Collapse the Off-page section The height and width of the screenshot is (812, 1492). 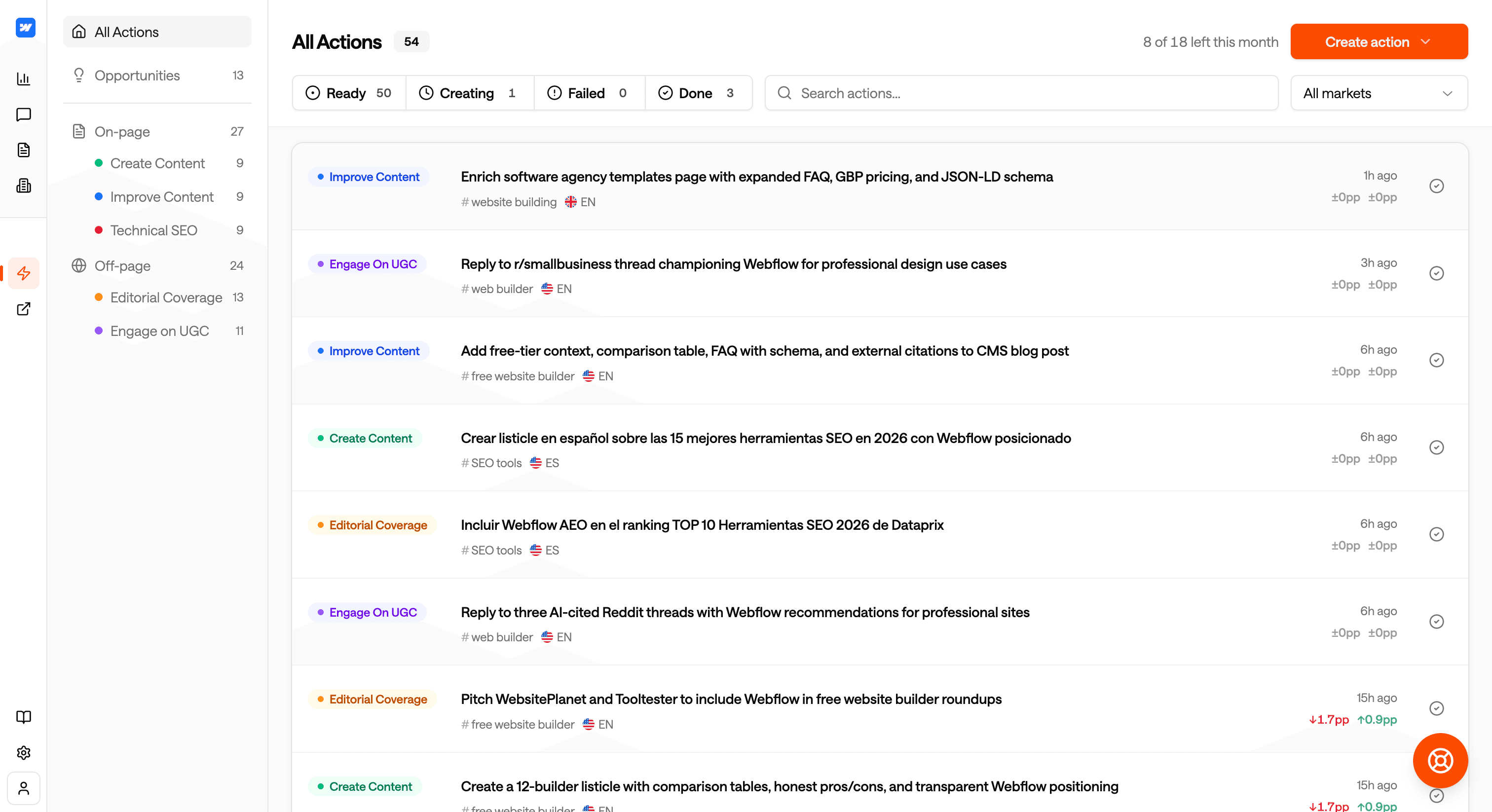tap(157, 266)
